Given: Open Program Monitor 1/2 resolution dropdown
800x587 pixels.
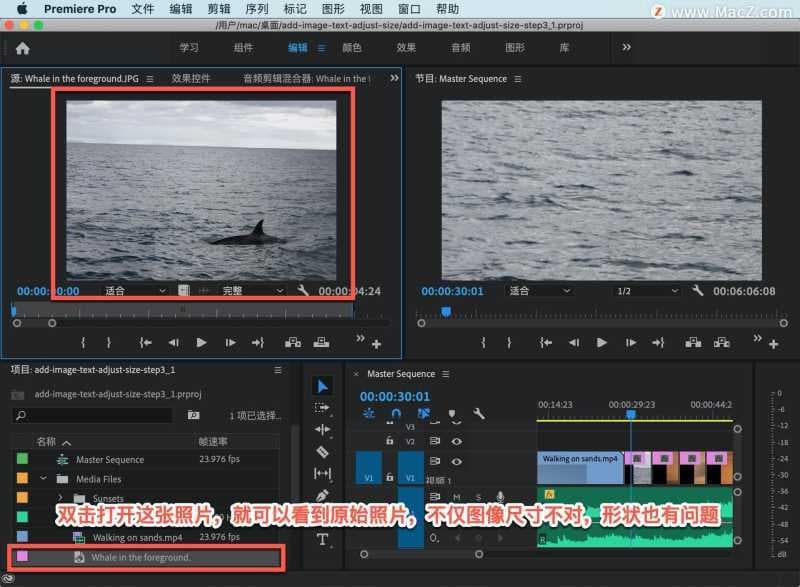Looking at the screenshot, I should tap(649, 291).
